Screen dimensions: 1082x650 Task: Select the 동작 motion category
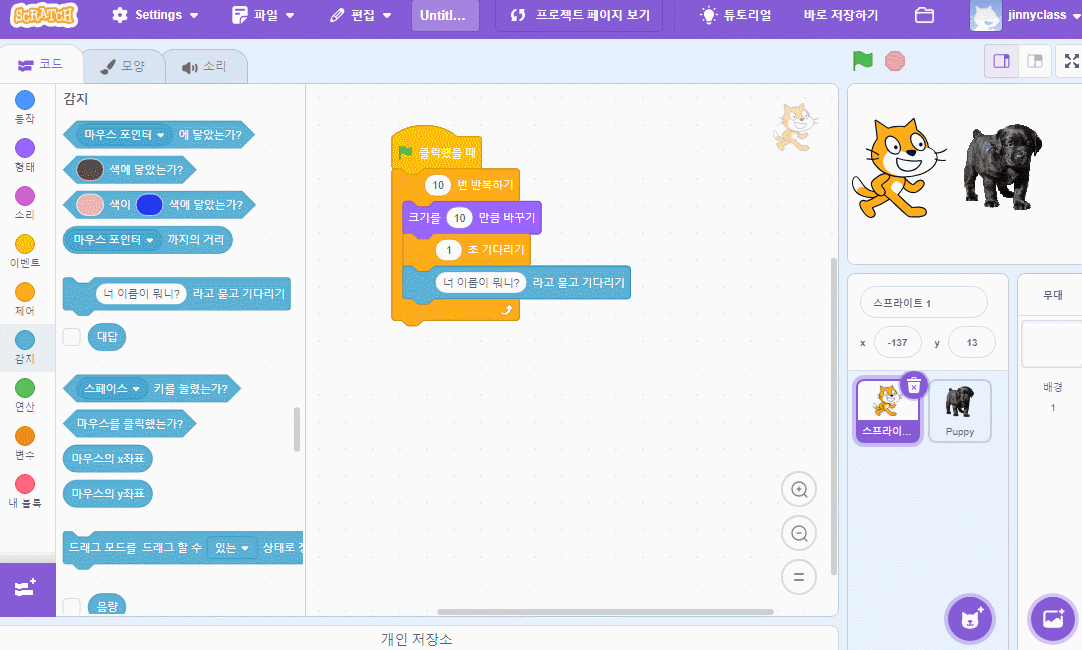pos(25,107)
